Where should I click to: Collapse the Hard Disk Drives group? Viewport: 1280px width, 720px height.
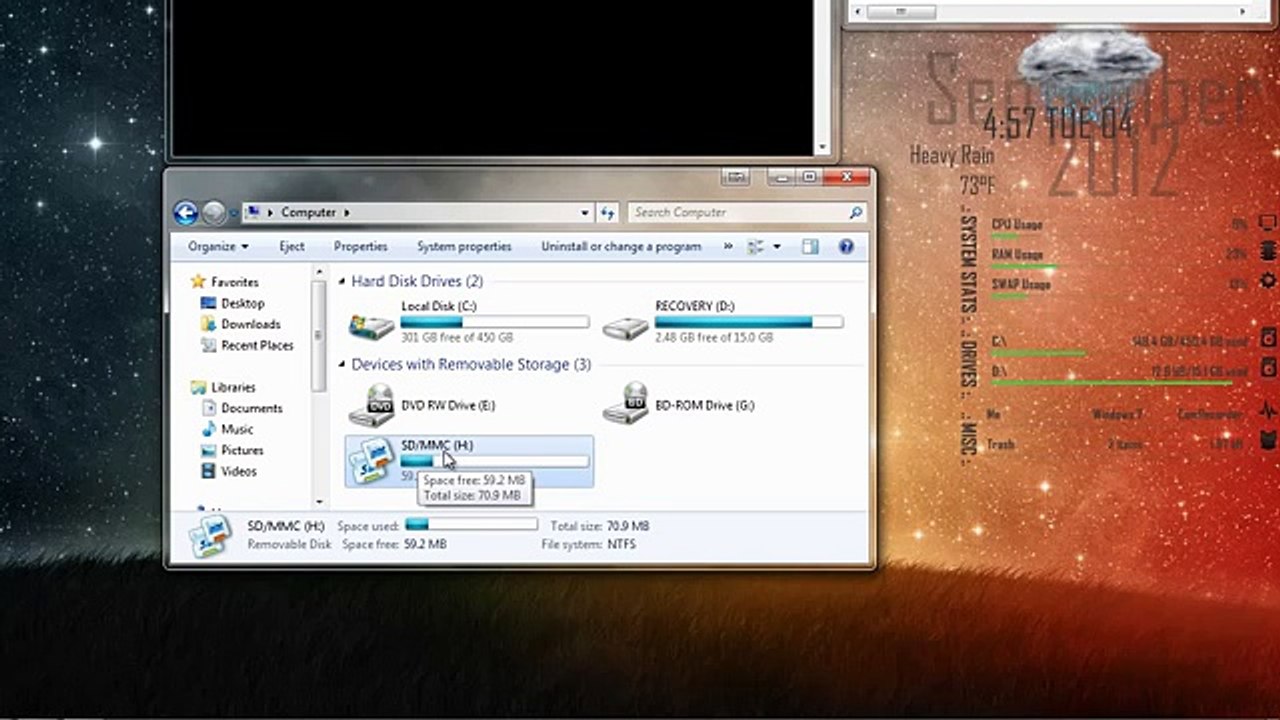point(342,282)
